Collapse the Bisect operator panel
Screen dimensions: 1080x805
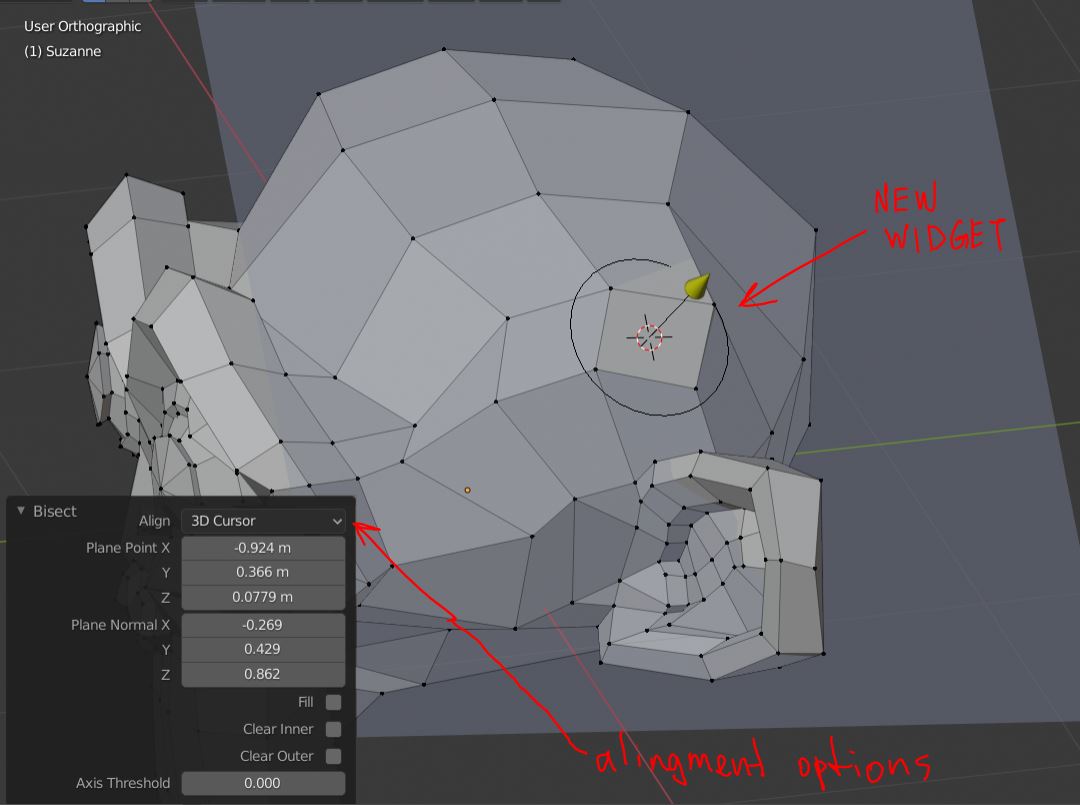pos(21,510)
